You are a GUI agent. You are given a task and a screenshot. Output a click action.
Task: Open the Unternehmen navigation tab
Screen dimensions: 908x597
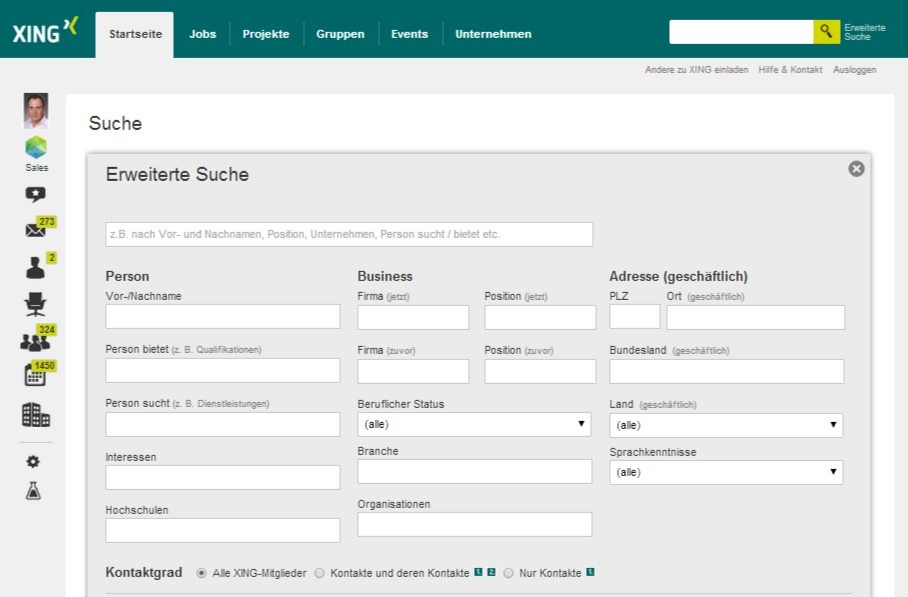(x=493, y=34)
